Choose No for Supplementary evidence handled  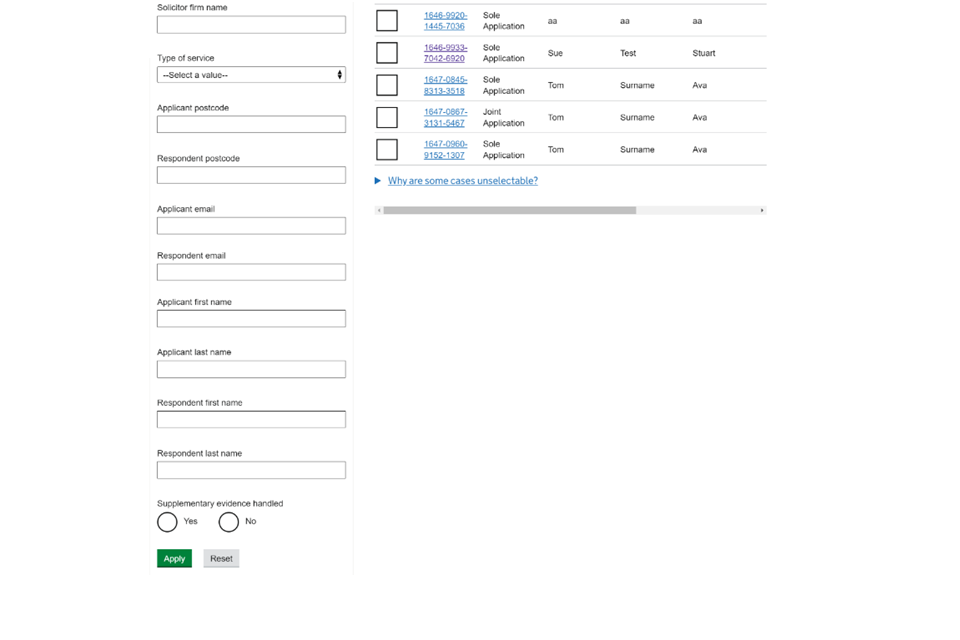[229, 522]
